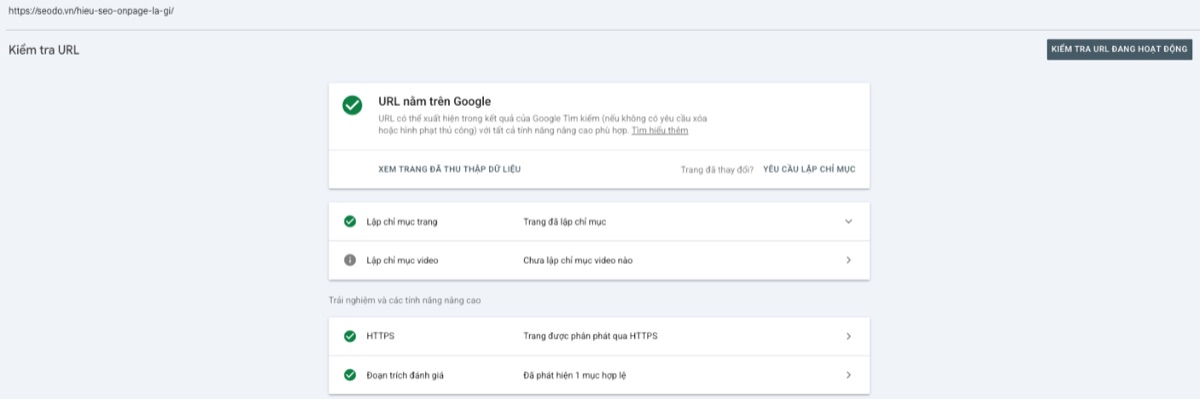Click 'Chưa lập chỉ mục video nào' status

point(578,260)
